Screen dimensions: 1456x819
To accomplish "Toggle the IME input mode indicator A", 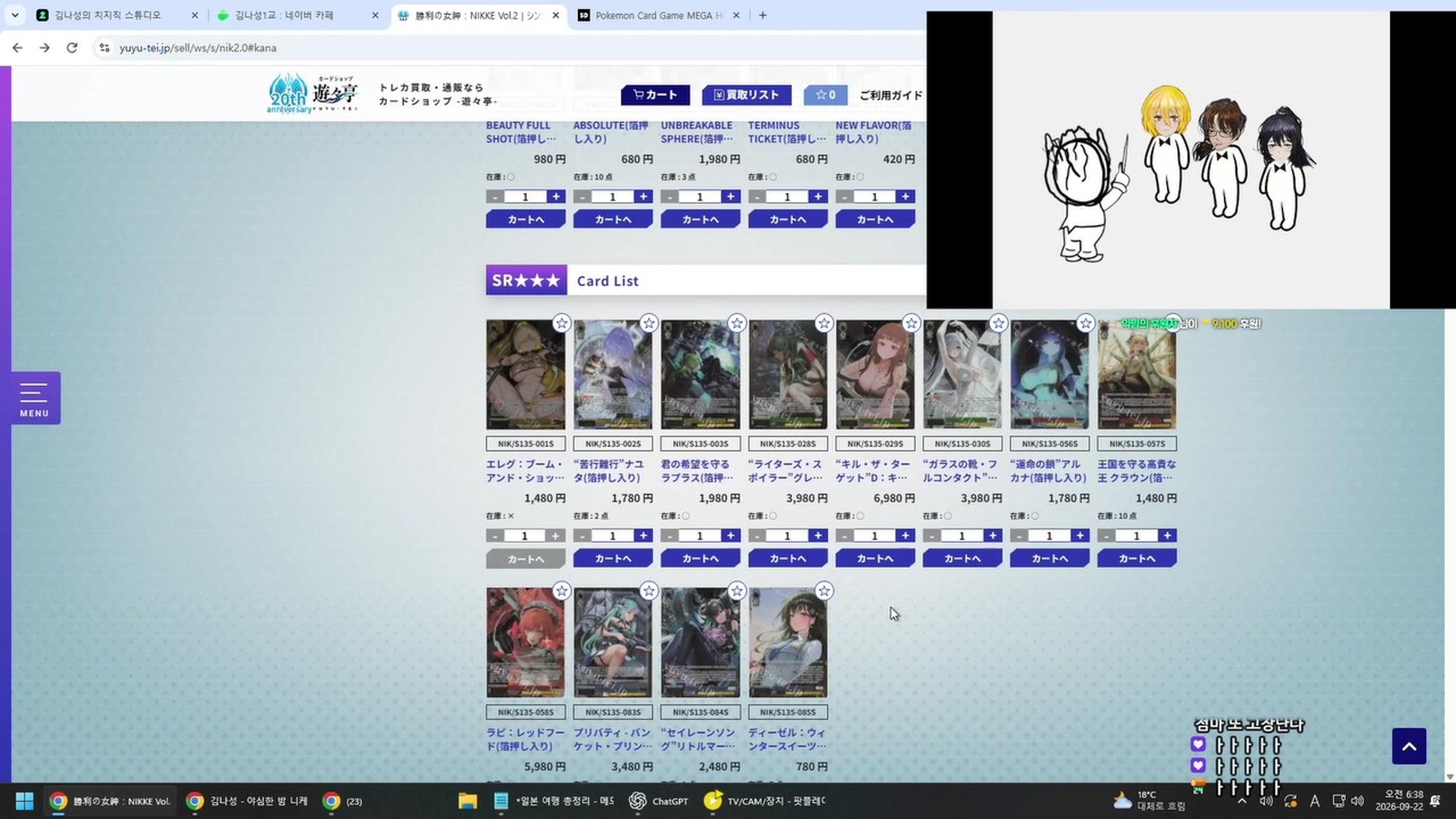I will pos(1315,801).
